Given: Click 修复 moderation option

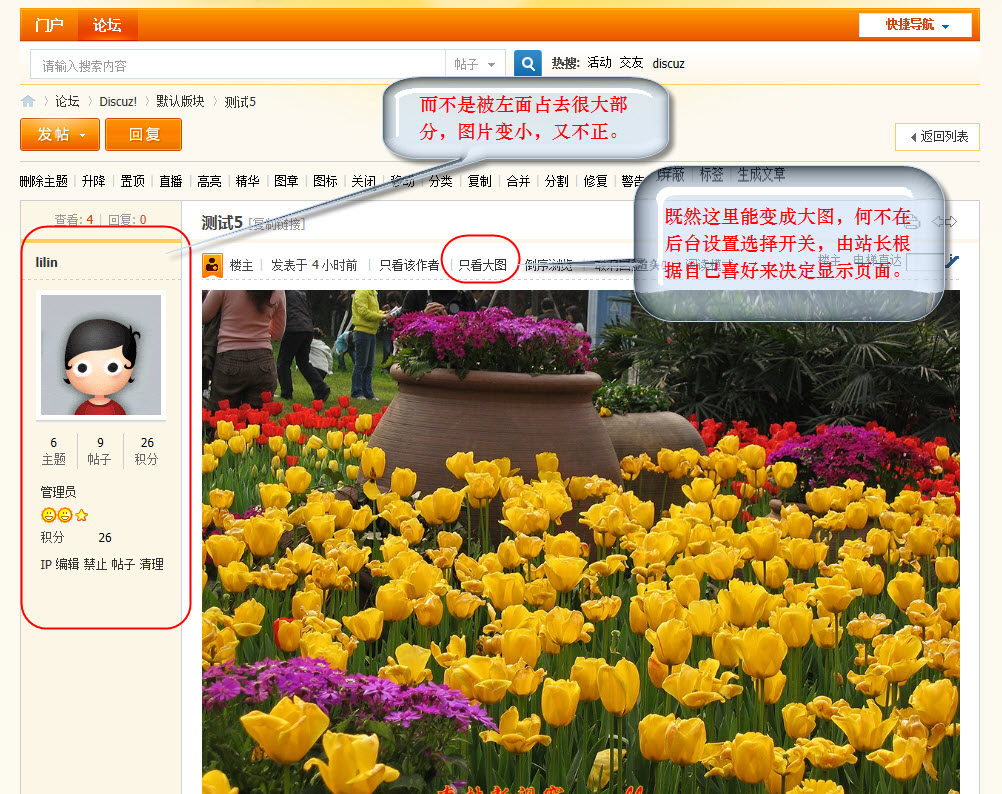Looking at the screenshot, I should coord(595,181).
